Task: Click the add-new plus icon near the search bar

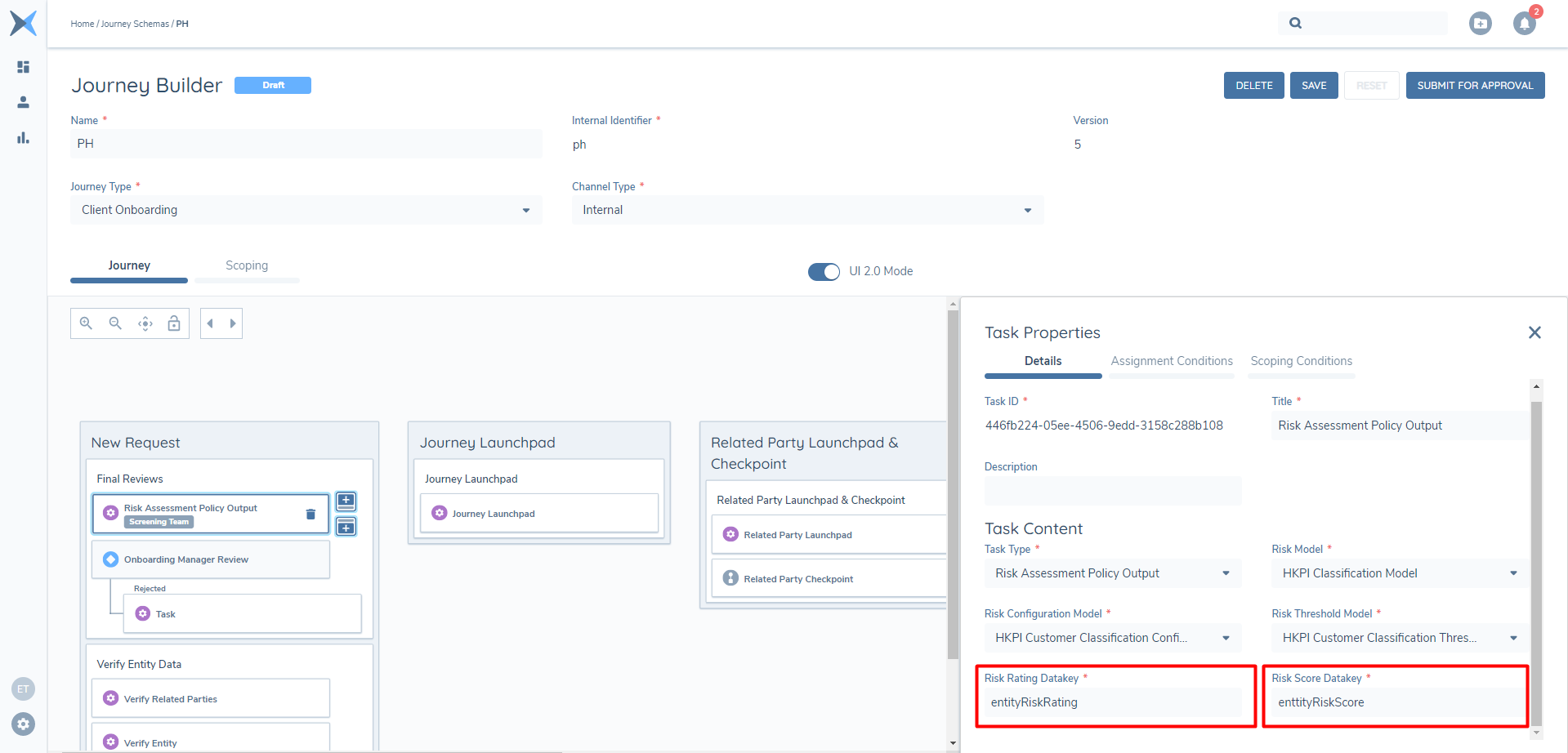Action: tap(1481, 23)
